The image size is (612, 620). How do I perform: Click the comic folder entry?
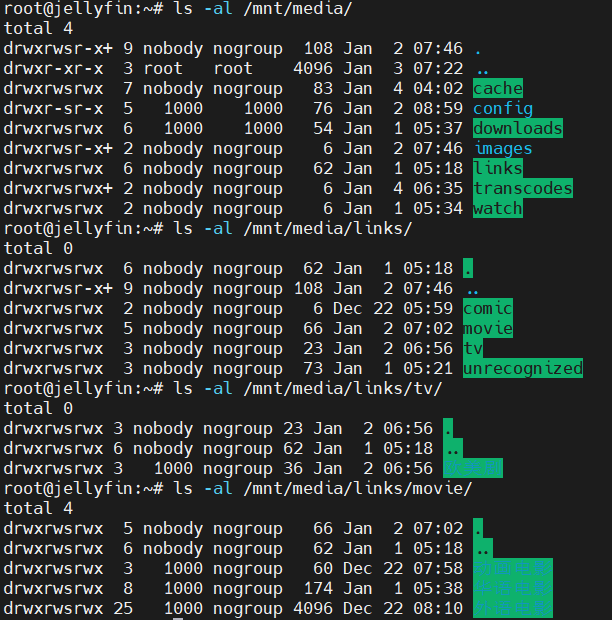coord(487,309)
